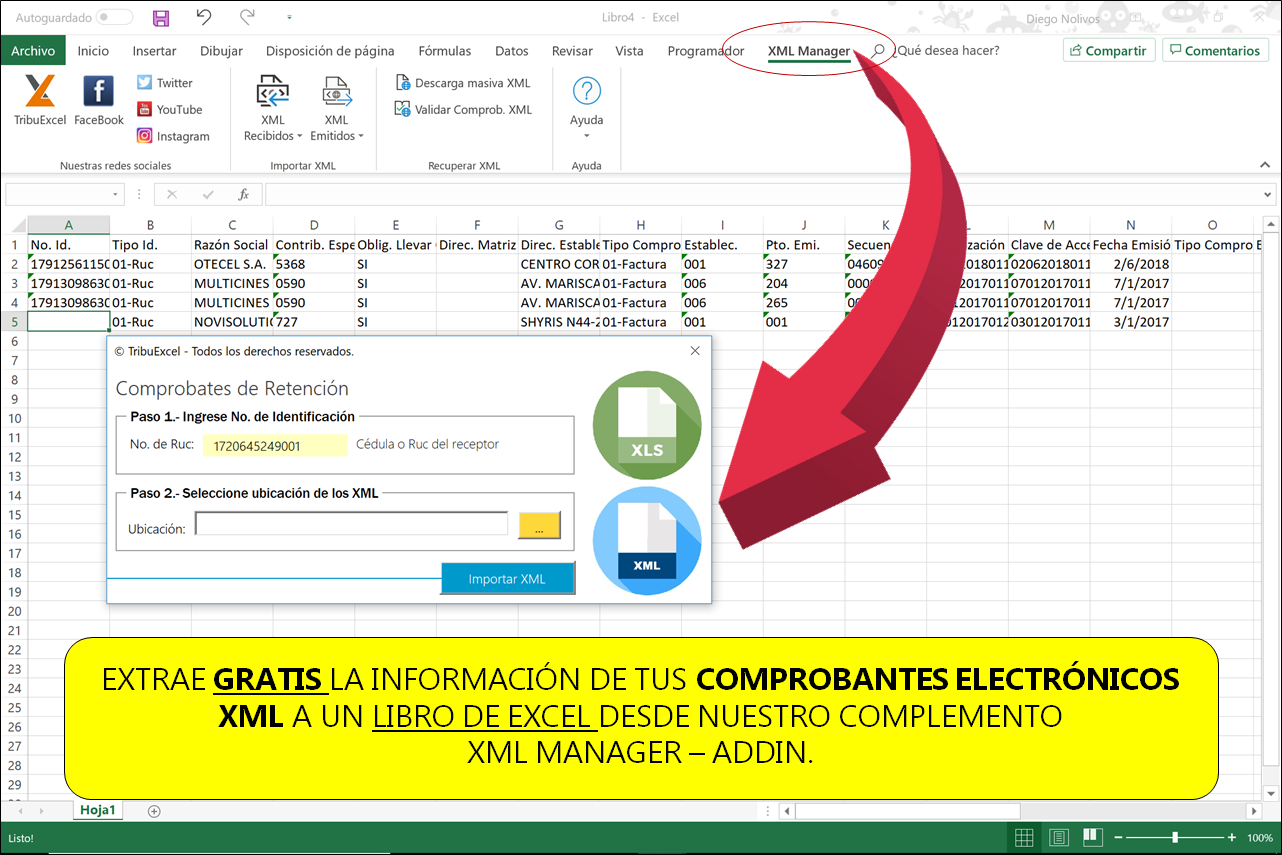Select the cell containing OTECEL S.A.
The image size is (1282, 855).
(x=232, y=264)
